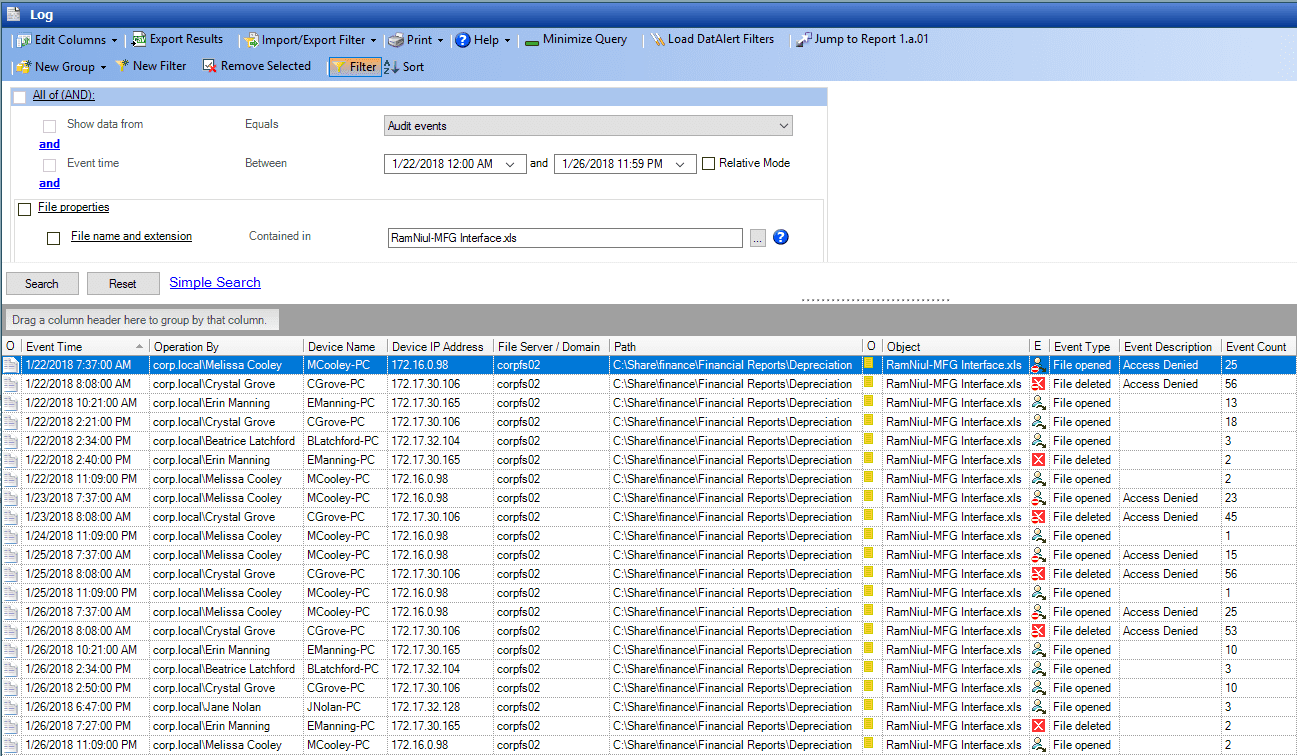Click the File properties link
Viewport: 1297px width, 756px height.
point(73,208)
